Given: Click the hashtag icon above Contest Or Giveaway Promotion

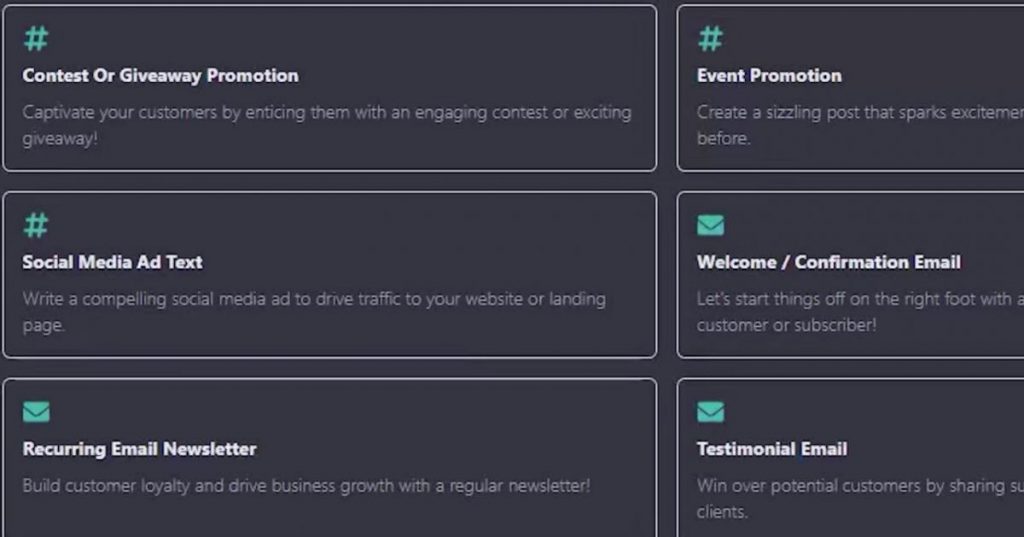Looking at the screenshot, I should pos(36,39).
